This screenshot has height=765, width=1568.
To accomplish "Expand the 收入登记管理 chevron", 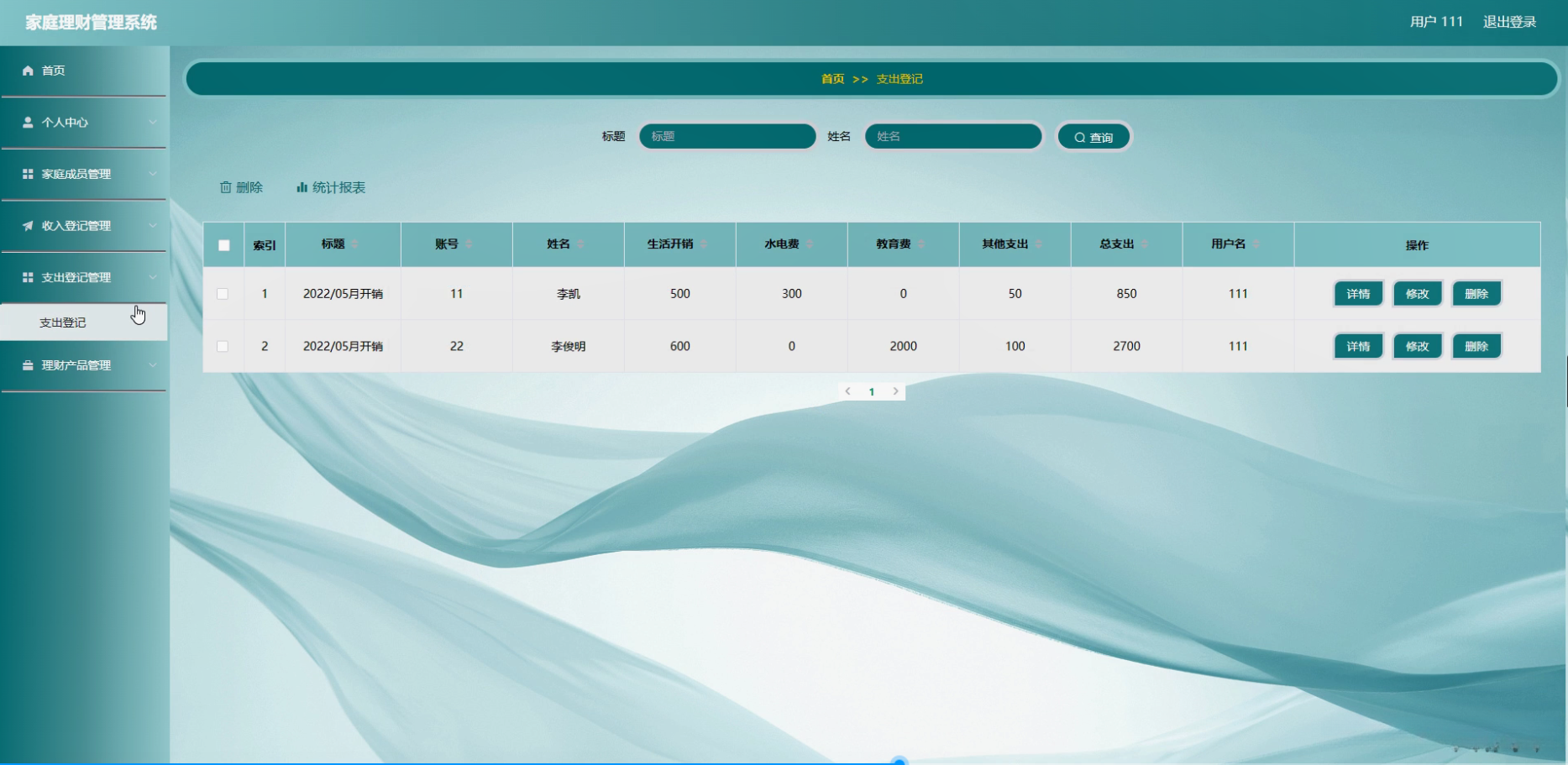I will (153, 226).
